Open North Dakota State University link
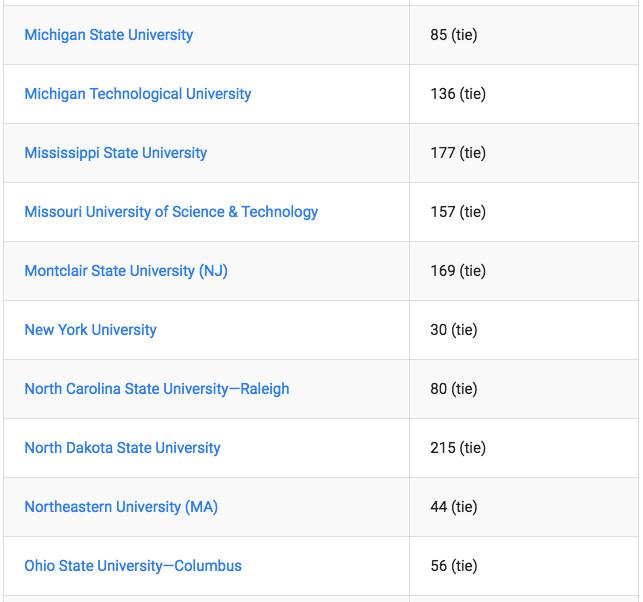Image resolution: width=643 pixels, height=602 pixels. [x=122, y=448]
